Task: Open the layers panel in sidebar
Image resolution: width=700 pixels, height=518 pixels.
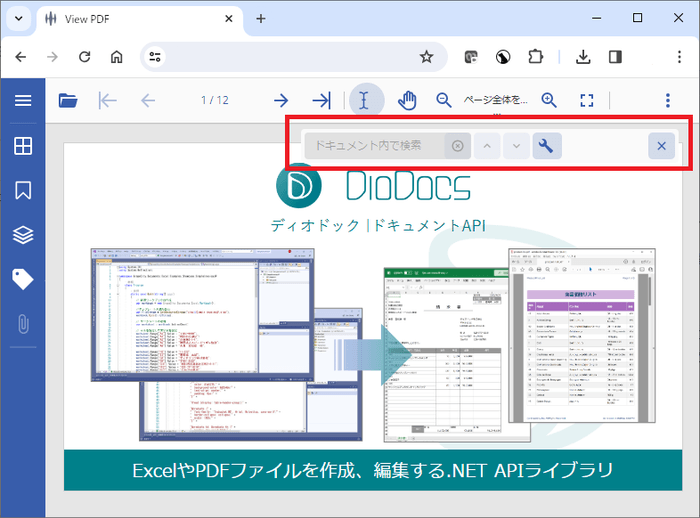Action: pyautogui.click(x=23, y=235)
